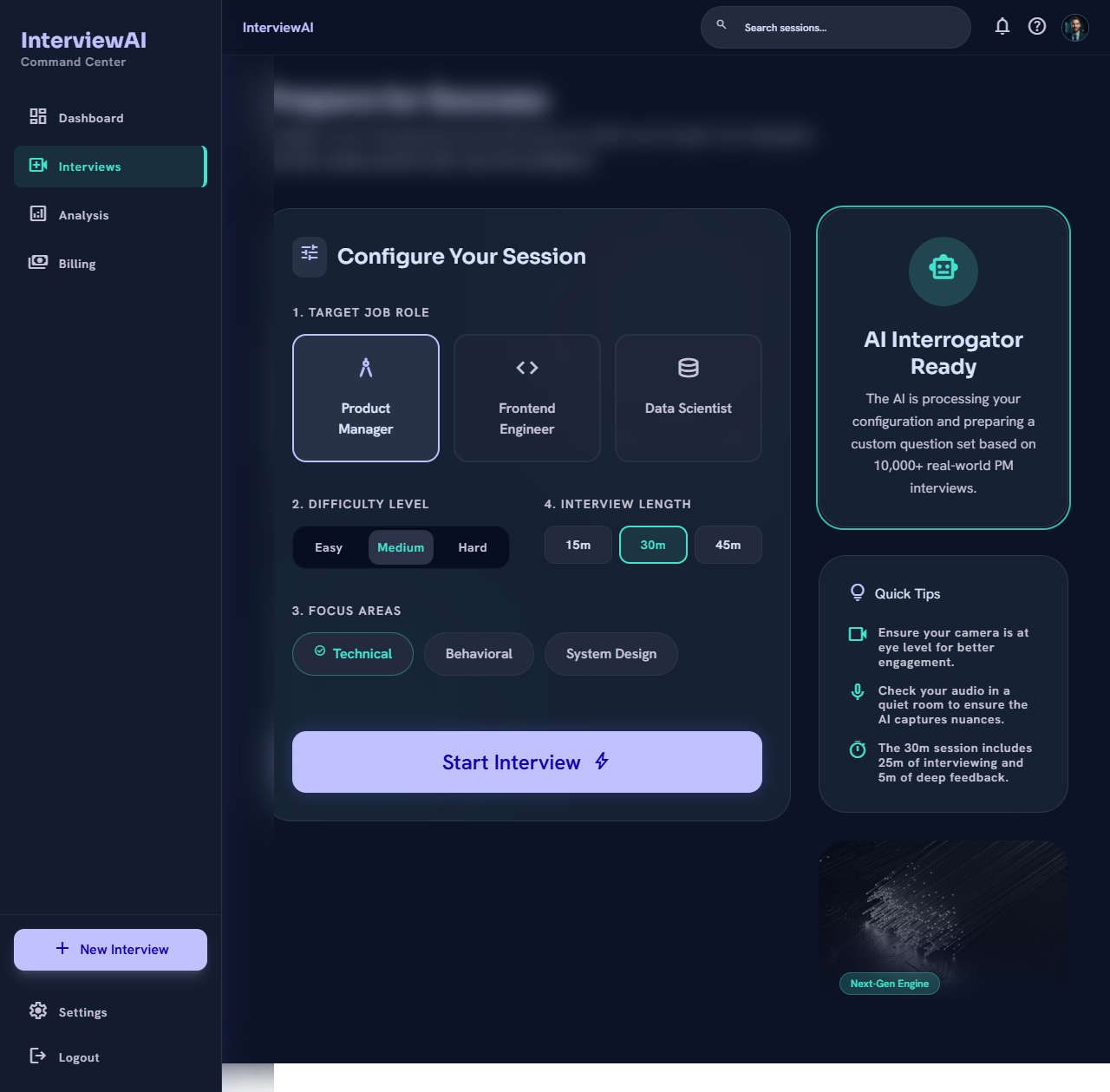
Task: Go to Billing section
Action: 110,264
